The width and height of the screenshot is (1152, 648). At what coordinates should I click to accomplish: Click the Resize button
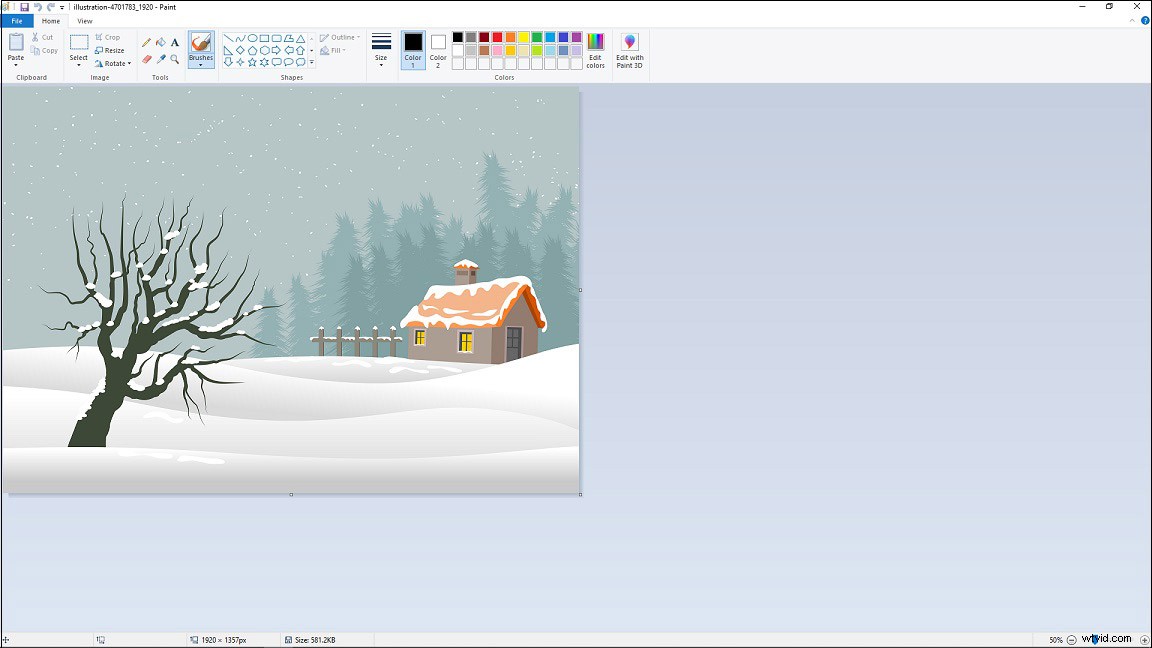click(110, 50)
